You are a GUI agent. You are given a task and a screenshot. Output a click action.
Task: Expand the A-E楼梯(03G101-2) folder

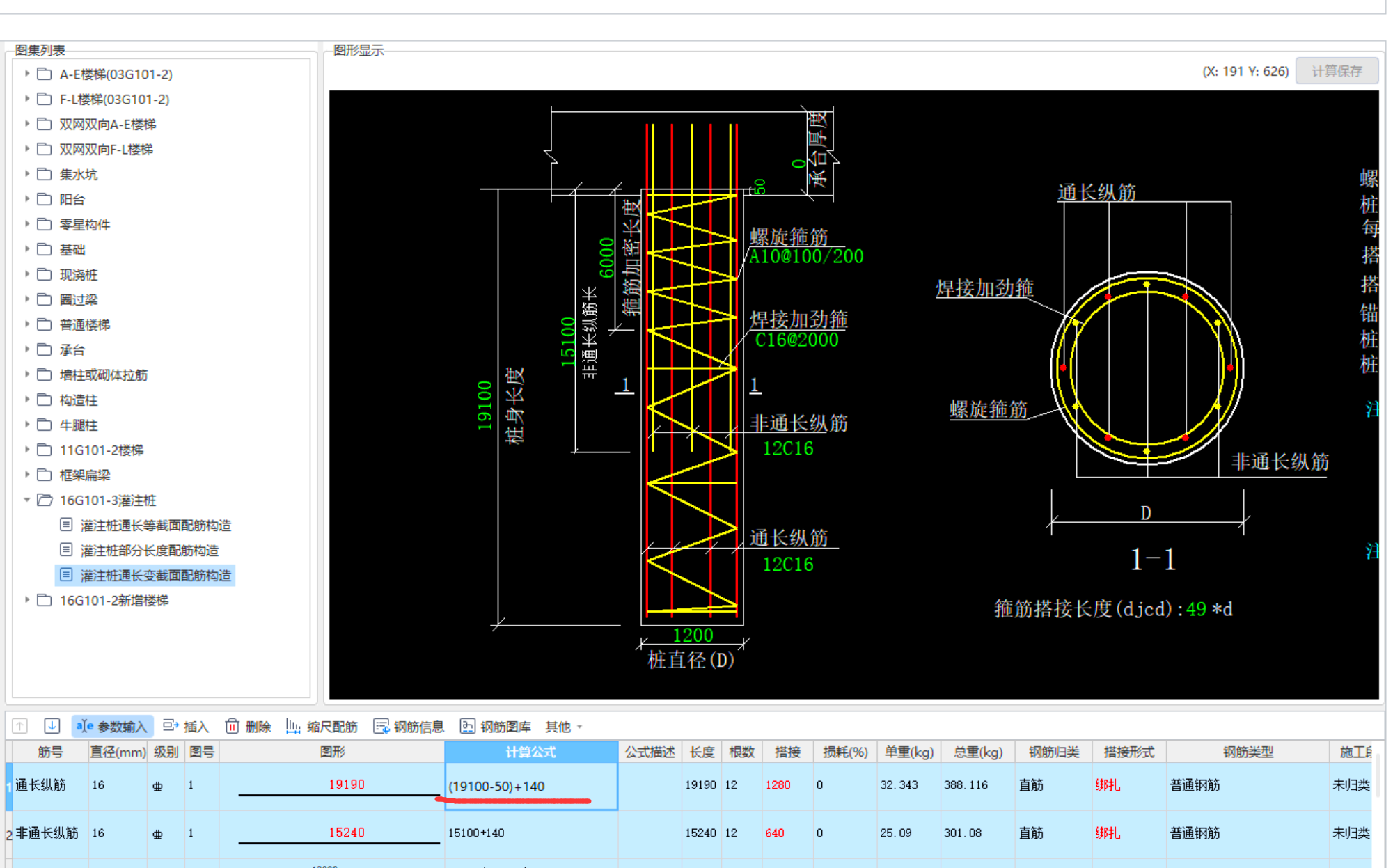click(x=26, y=73)
